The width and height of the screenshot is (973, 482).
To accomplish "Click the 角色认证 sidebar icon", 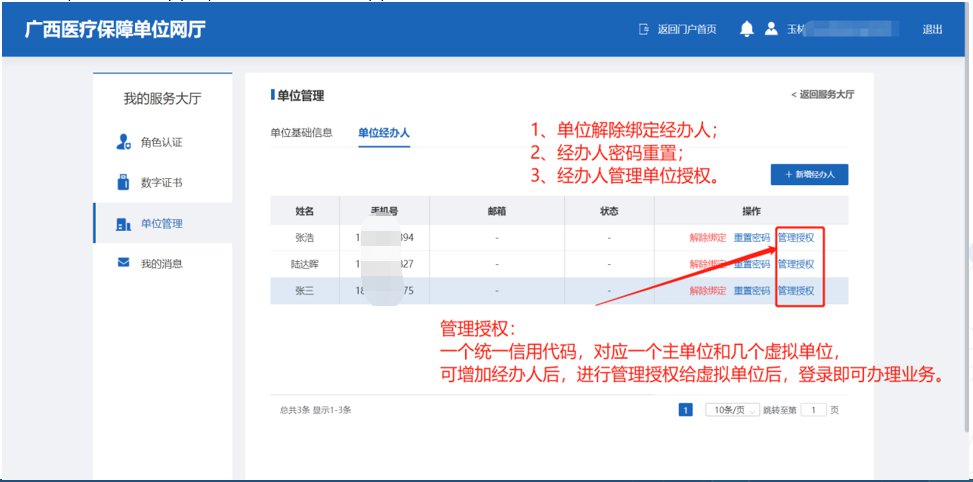I will [x=124, y=143].
